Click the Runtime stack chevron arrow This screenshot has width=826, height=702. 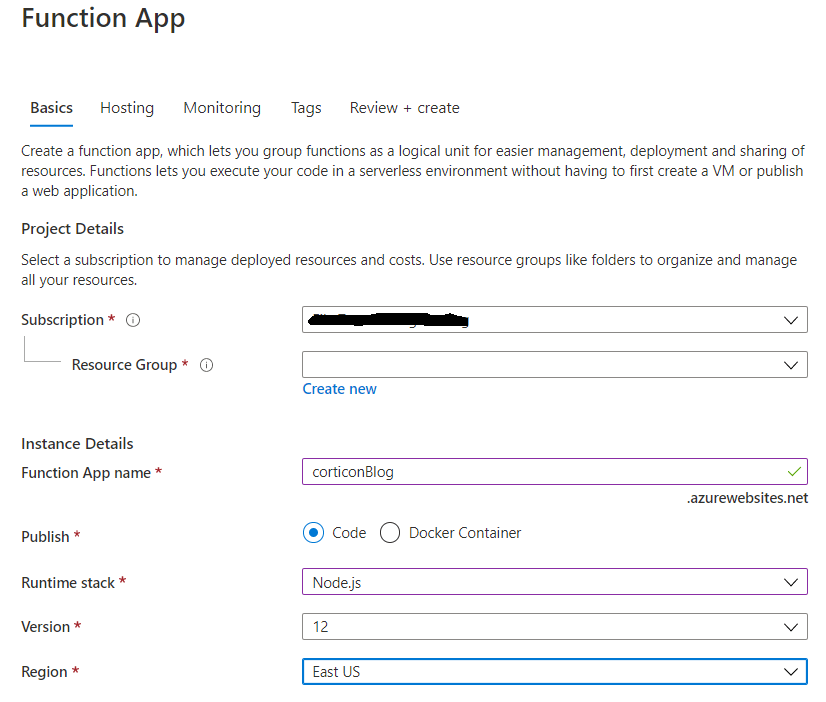pyautogui.click(x=792, y=582)
